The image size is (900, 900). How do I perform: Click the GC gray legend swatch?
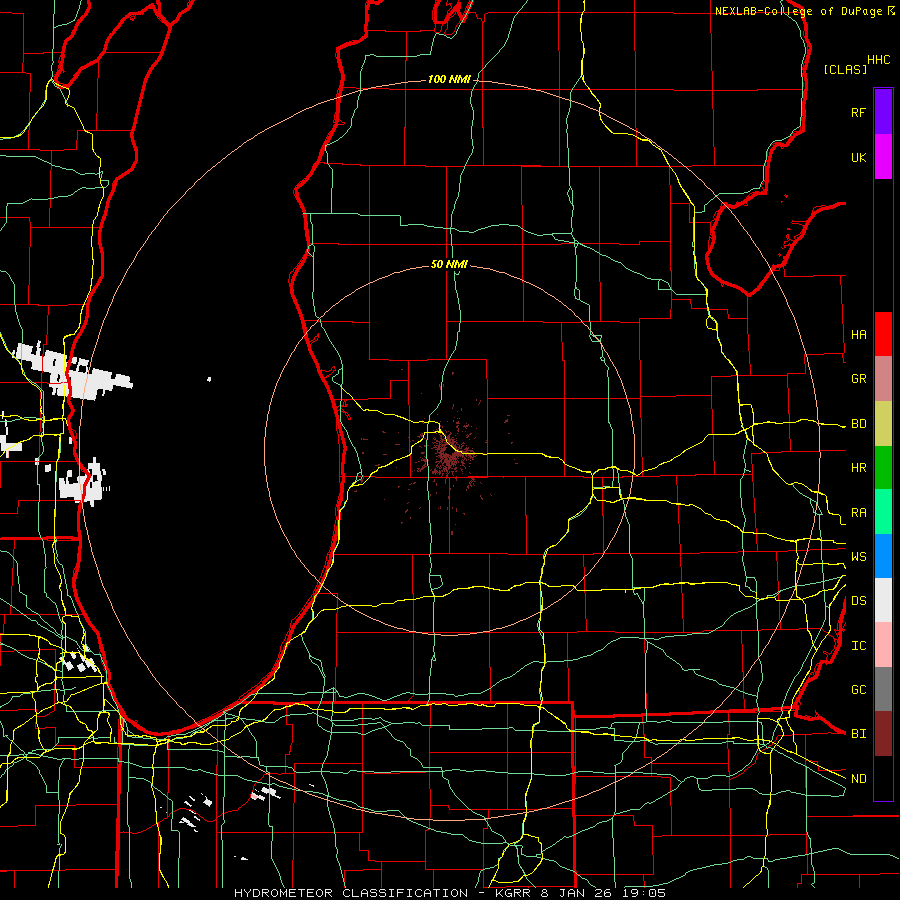click(883, 689)
